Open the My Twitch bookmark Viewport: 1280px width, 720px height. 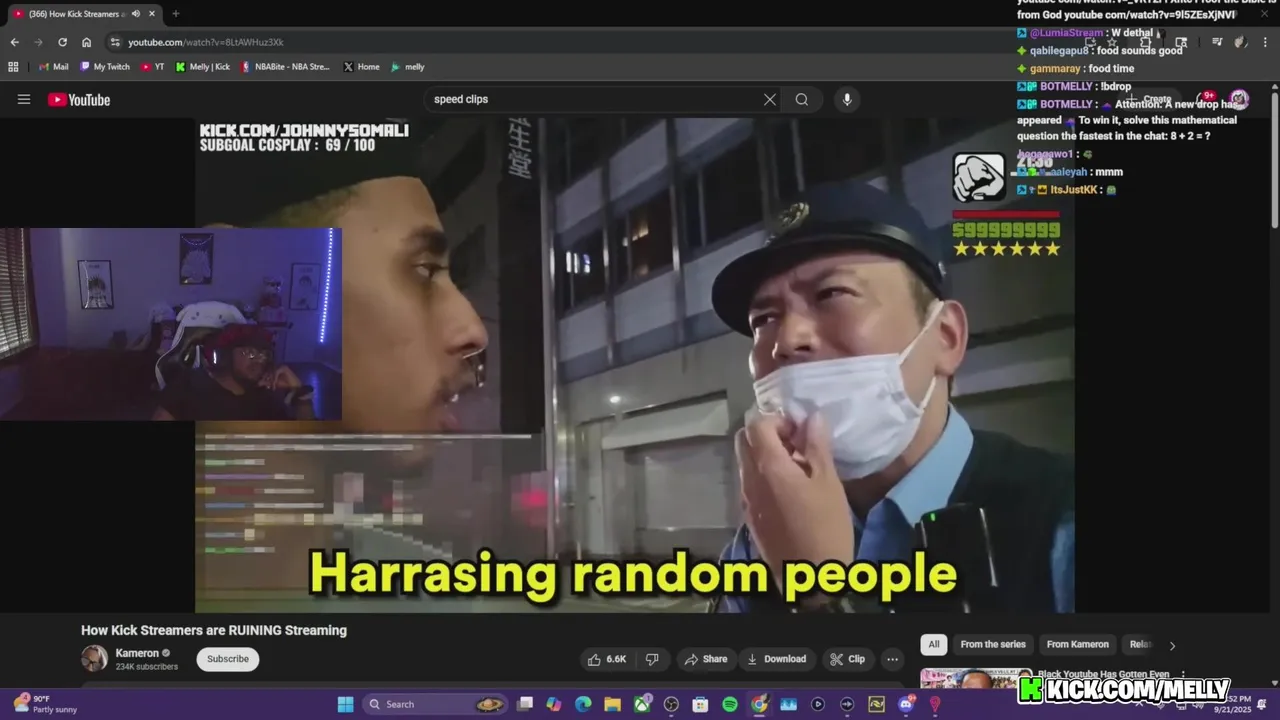(104, 67)
